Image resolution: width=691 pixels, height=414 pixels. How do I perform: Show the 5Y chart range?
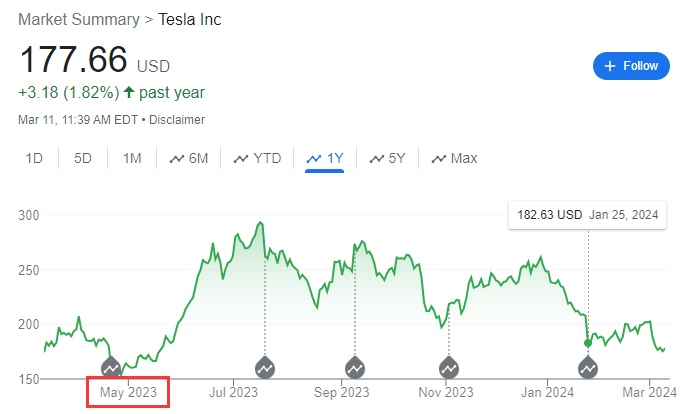tap(387, 158)
